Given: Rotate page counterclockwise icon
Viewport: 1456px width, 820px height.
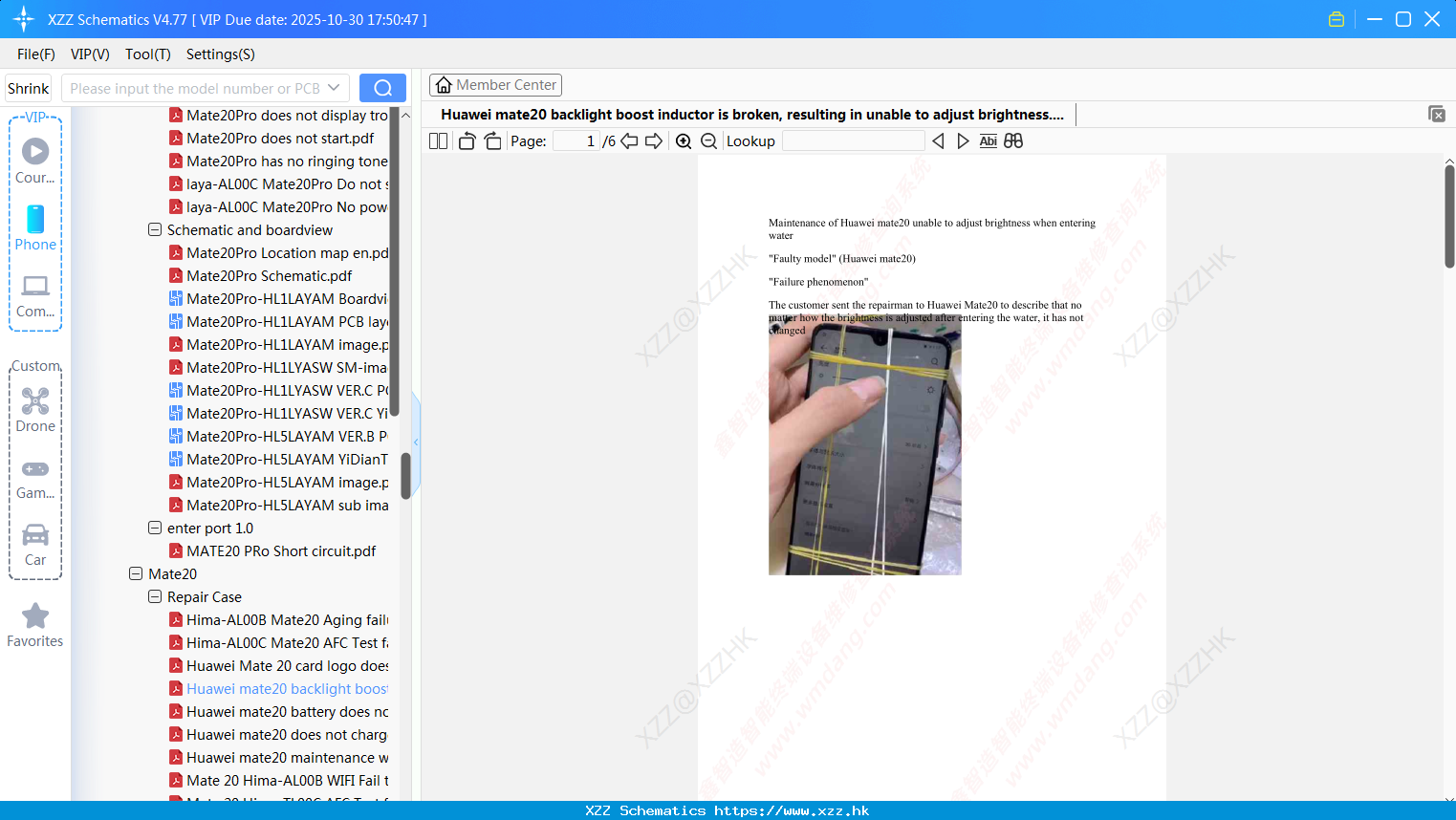Looking at the screenshot, I should point(467,140).
